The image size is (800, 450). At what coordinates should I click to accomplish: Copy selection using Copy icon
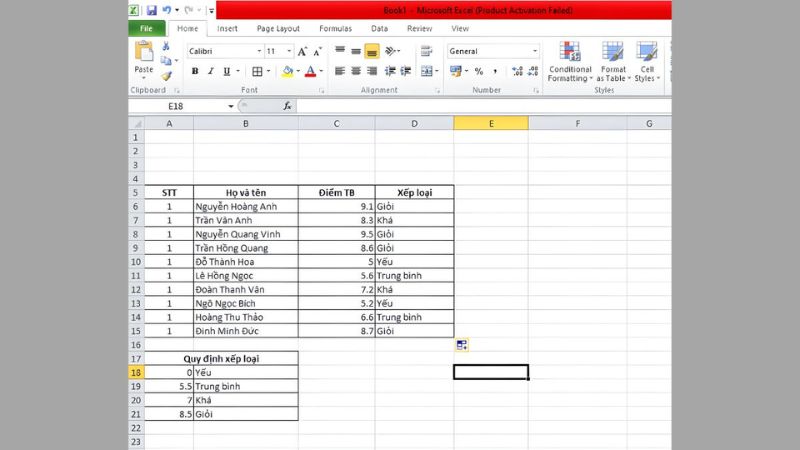click(166, 61)
